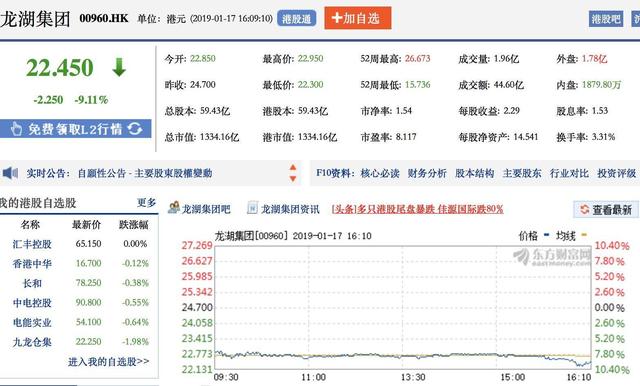Open 香港中华 in watchlist
Image resolution: width=640 pixels, height=386 pixels.
(32, 264)
